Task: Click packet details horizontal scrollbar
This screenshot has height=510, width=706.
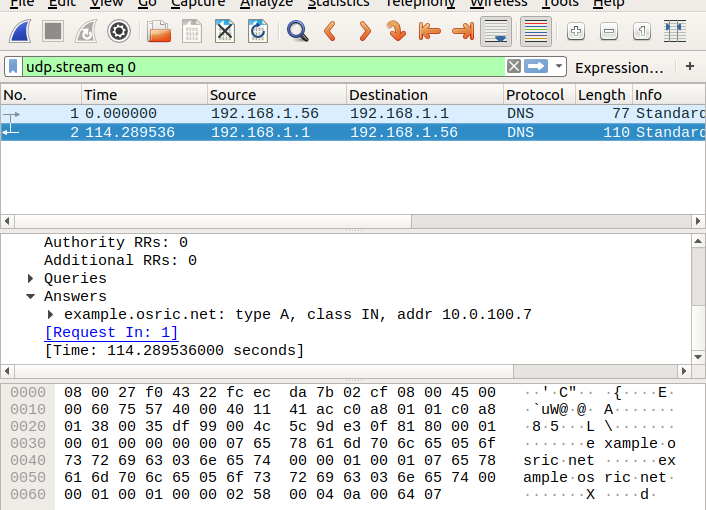Action: click(264, 371)
